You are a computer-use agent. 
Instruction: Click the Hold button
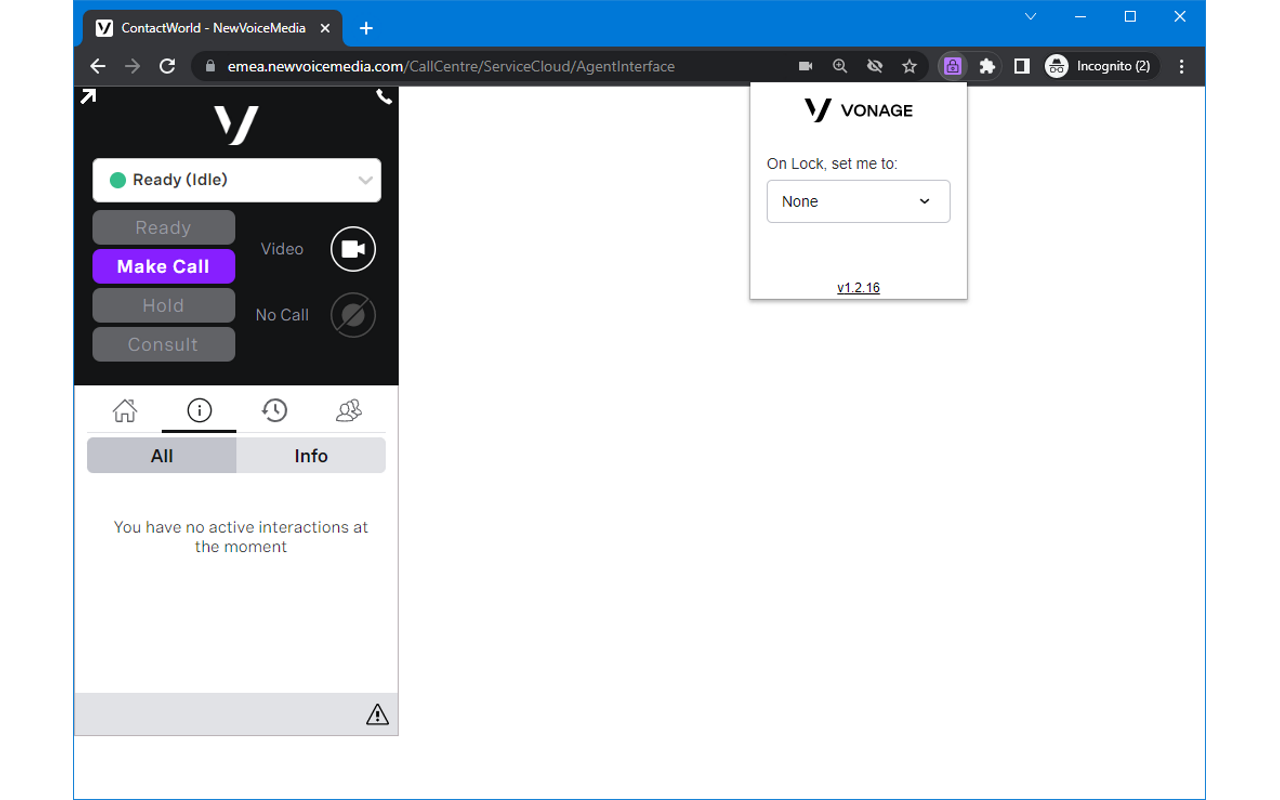coord(164,306)
